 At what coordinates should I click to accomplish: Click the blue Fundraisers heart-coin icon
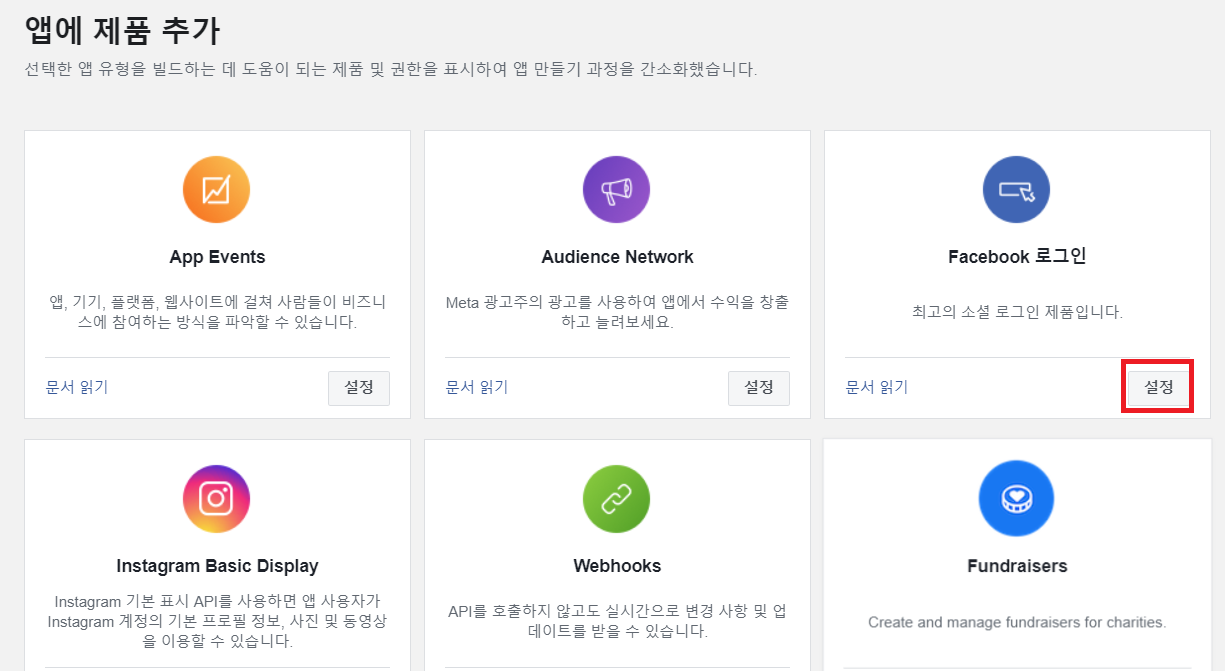[1016, 499]
